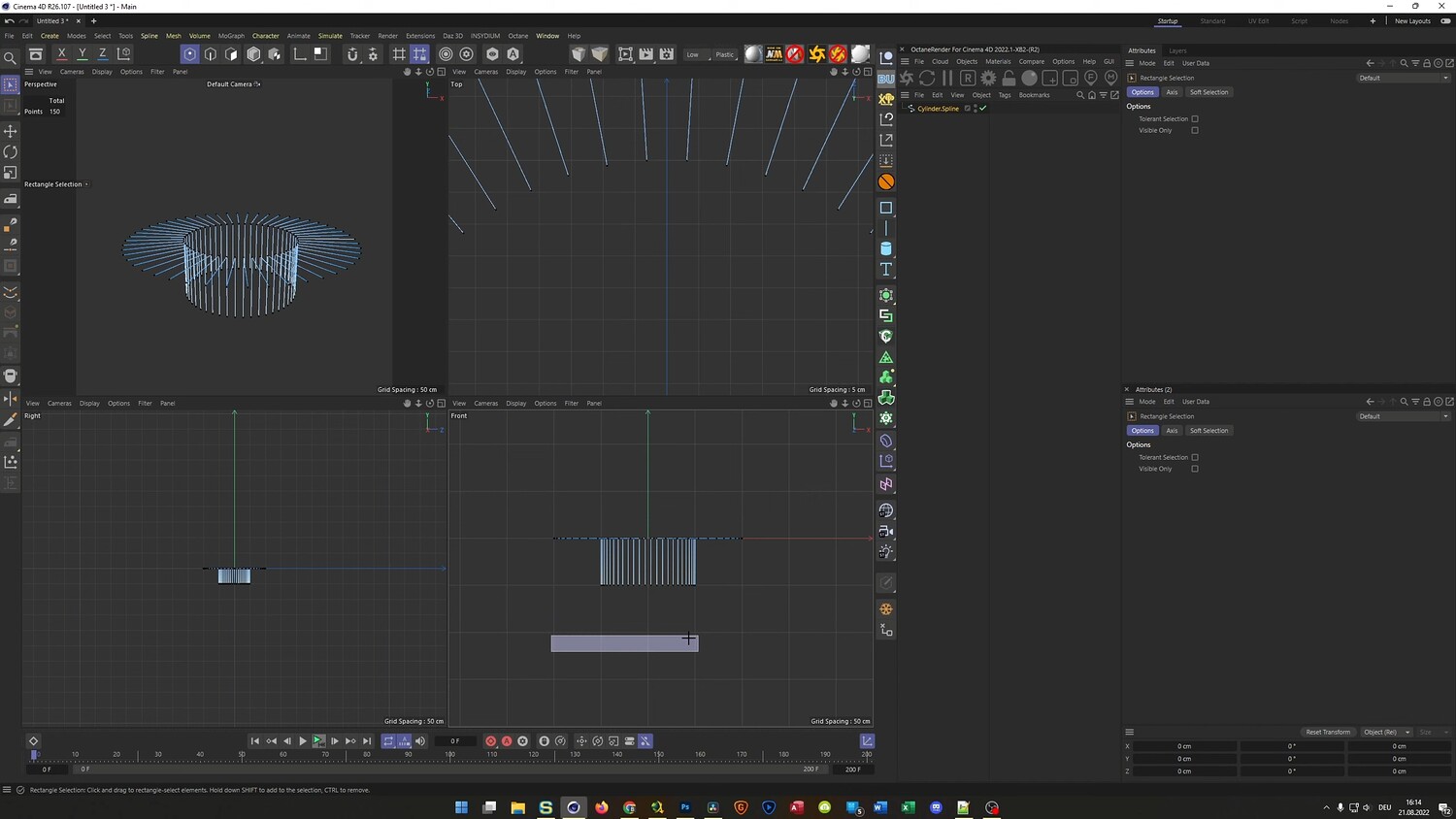Screen dimensions: 1456x819
Task: Select Cylinder.Spline in Object Manager
Action: point(938,109)
